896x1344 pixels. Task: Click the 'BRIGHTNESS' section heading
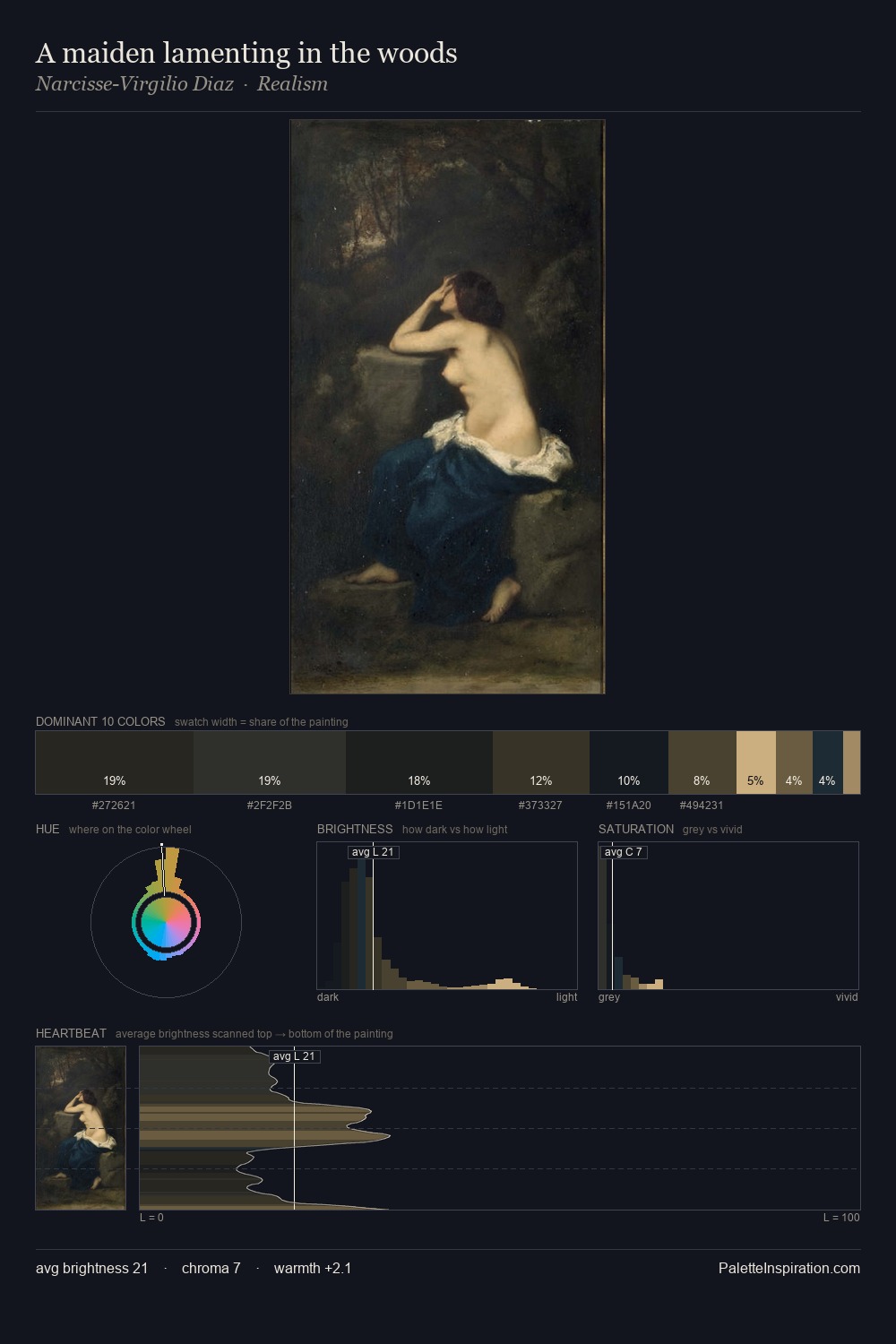click(355, 829)
